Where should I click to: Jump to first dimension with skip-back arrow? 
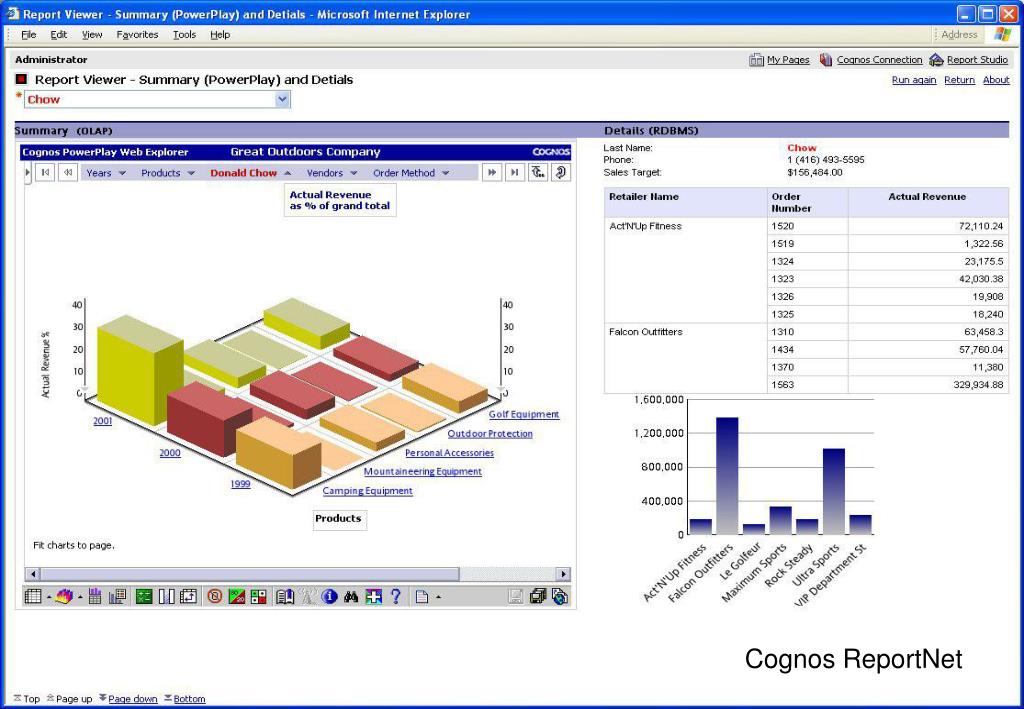click(44, 172)
